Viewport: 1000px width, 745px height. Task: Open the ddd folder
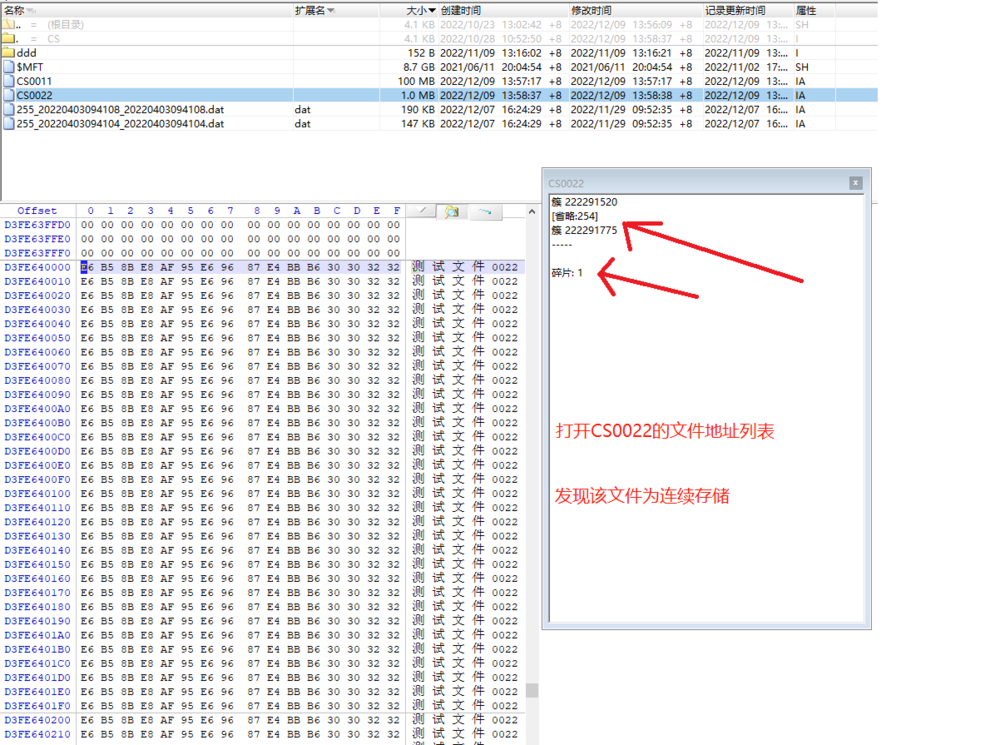pos(28,52)
